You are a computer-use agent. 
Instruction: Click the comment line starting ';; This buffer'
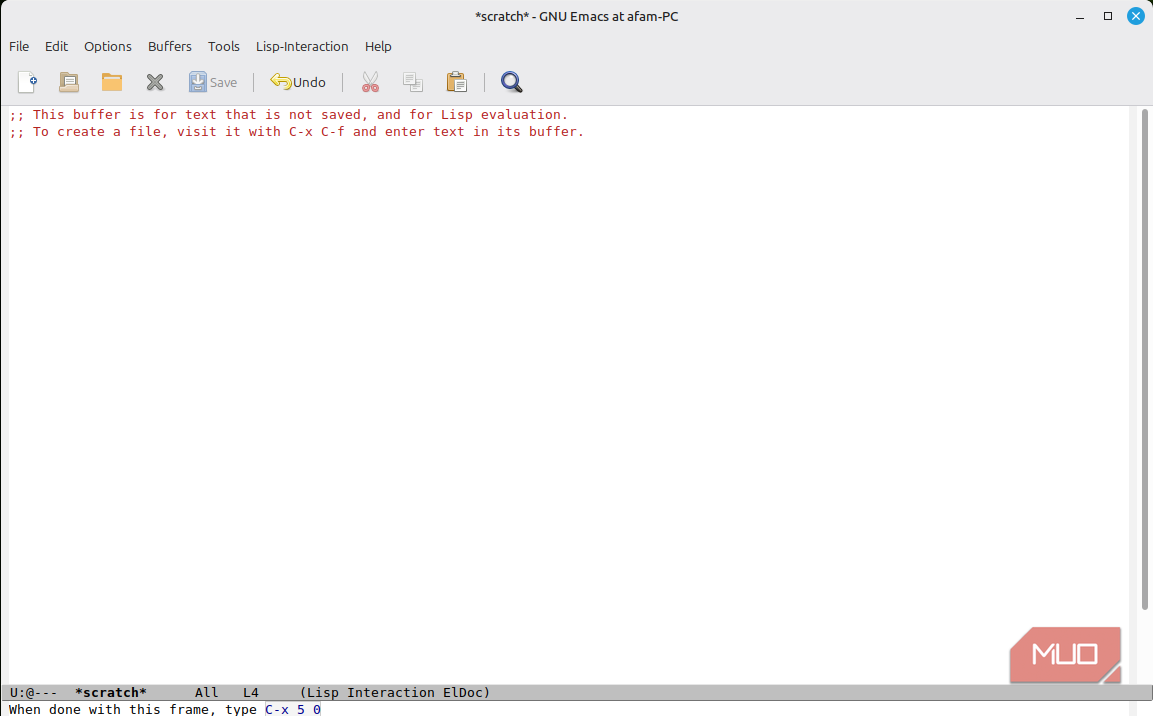288,115
